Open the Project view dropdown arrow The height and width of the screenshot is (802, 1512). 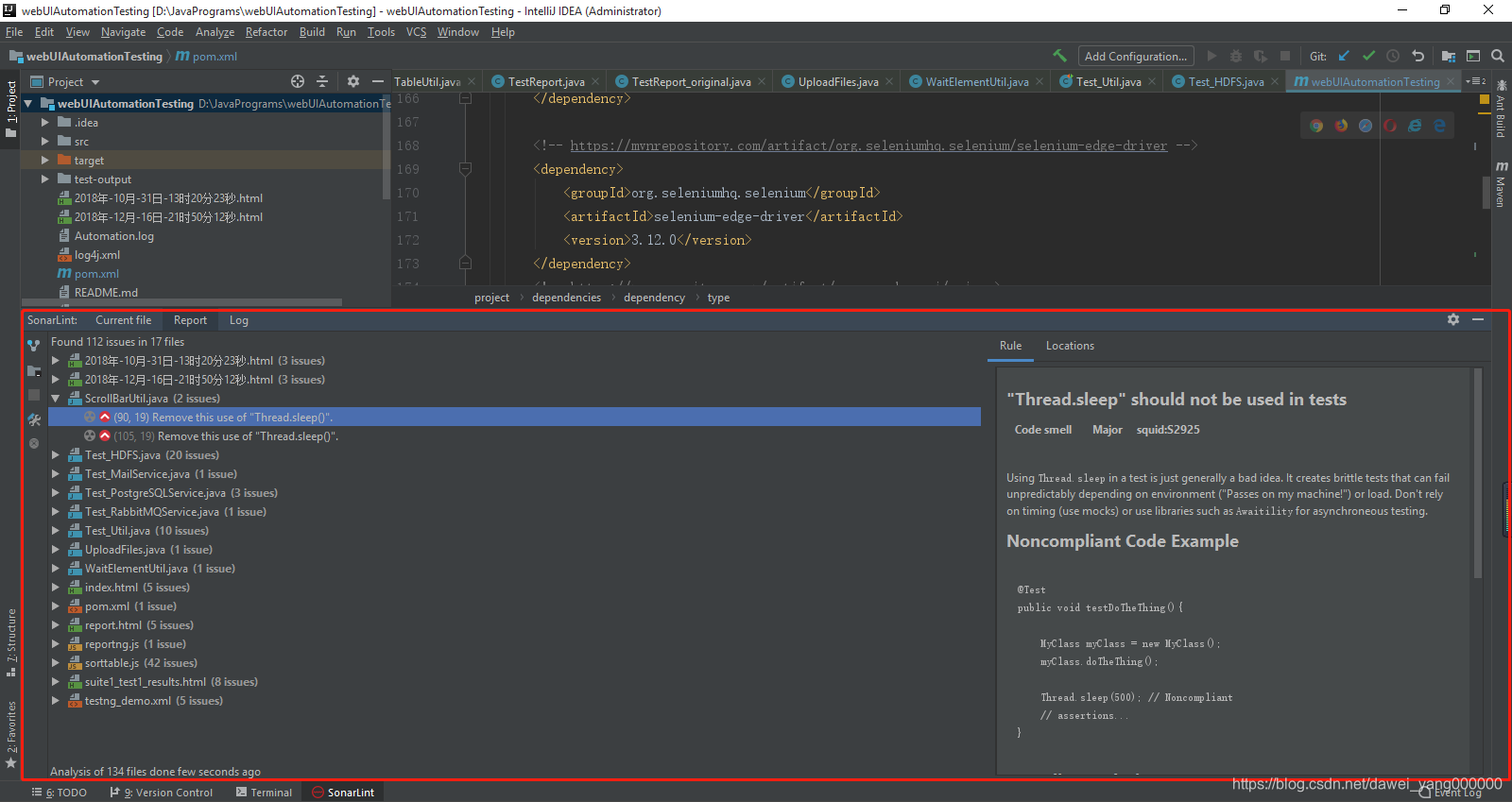(x=95, y=82)
